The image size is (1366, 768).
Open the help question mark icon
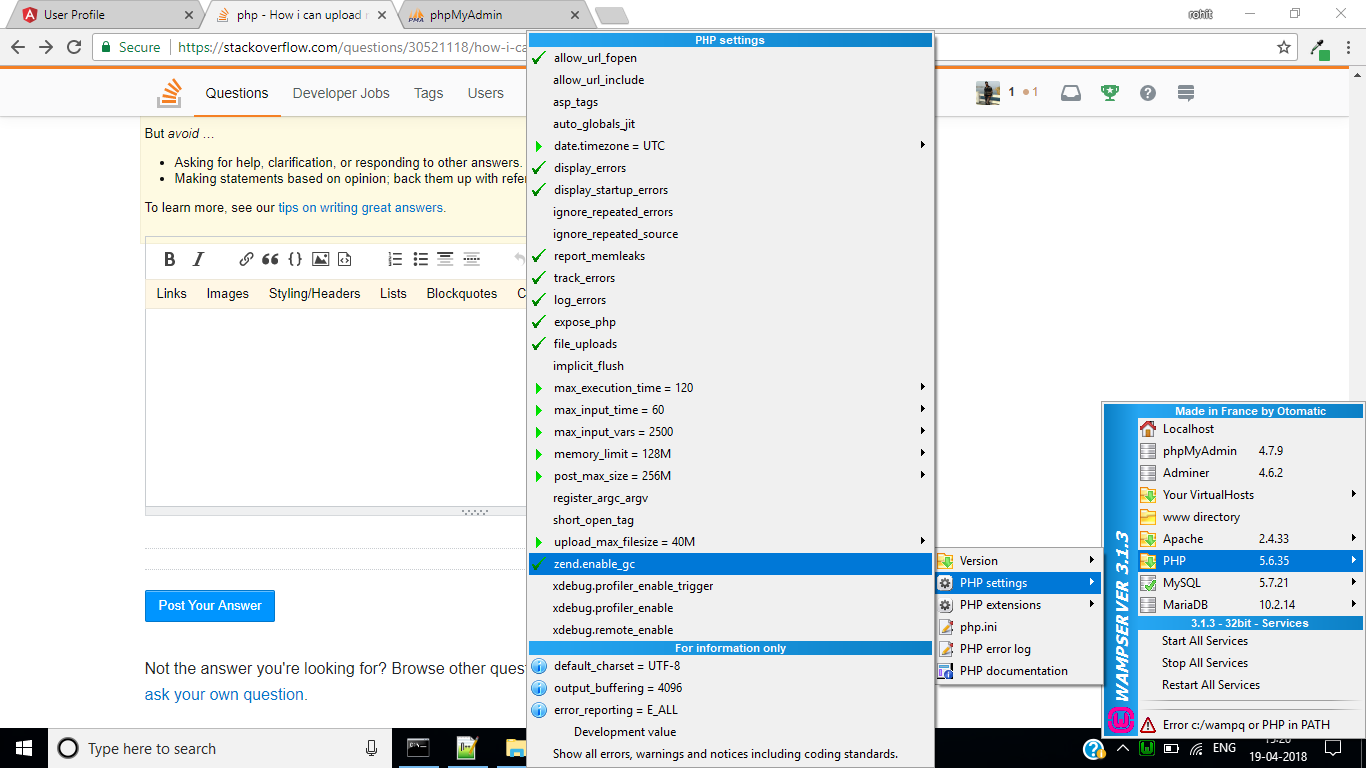(x=1148, y=93)
